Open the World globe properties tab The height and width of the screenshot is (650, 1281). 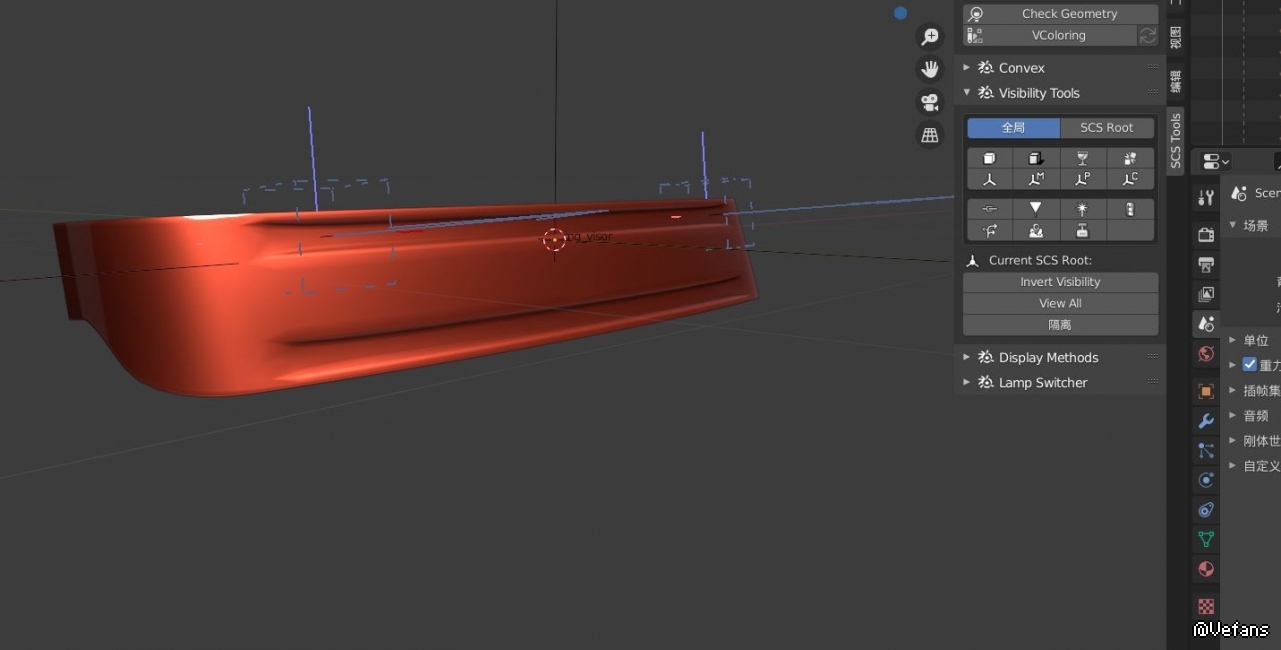click(x=1206, y=354)
